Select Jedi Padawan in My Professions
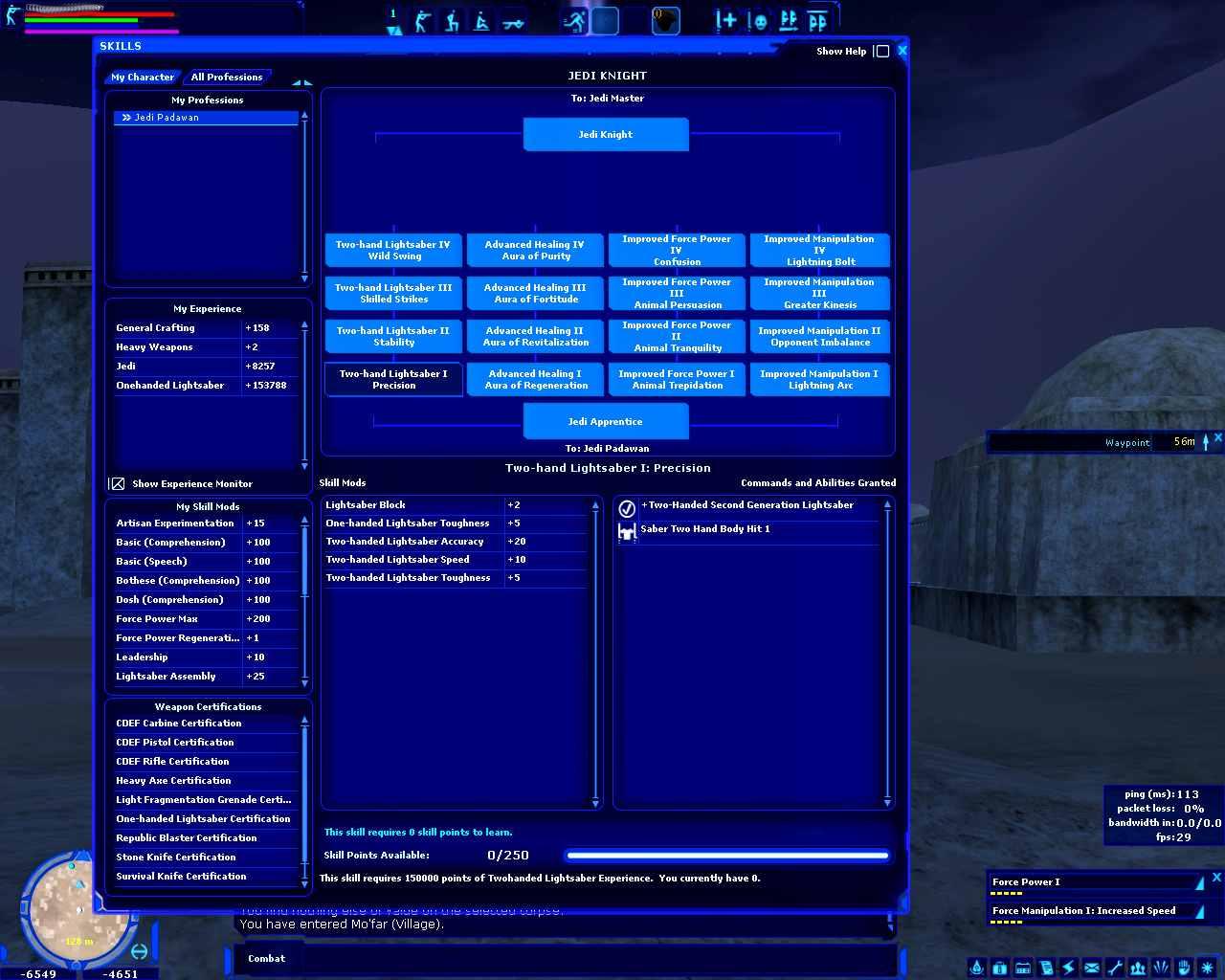Screen dimensions: 1225x980 coord(206,118)
